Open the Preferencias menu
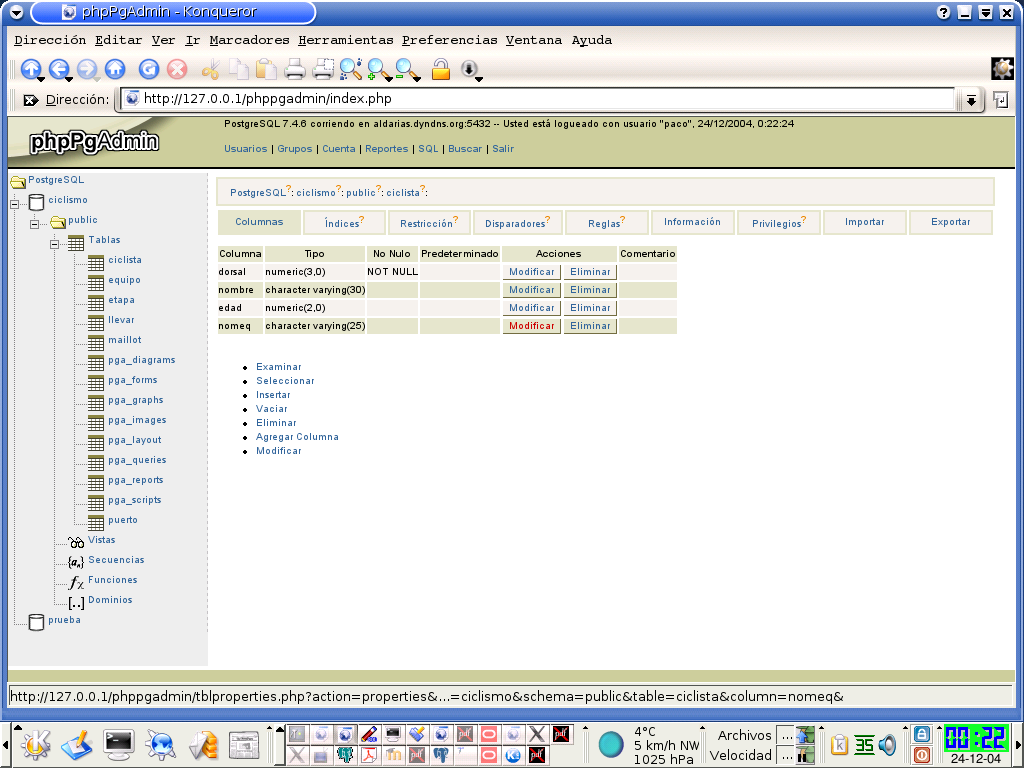The image size is (1024, 768). pos(450,40)
